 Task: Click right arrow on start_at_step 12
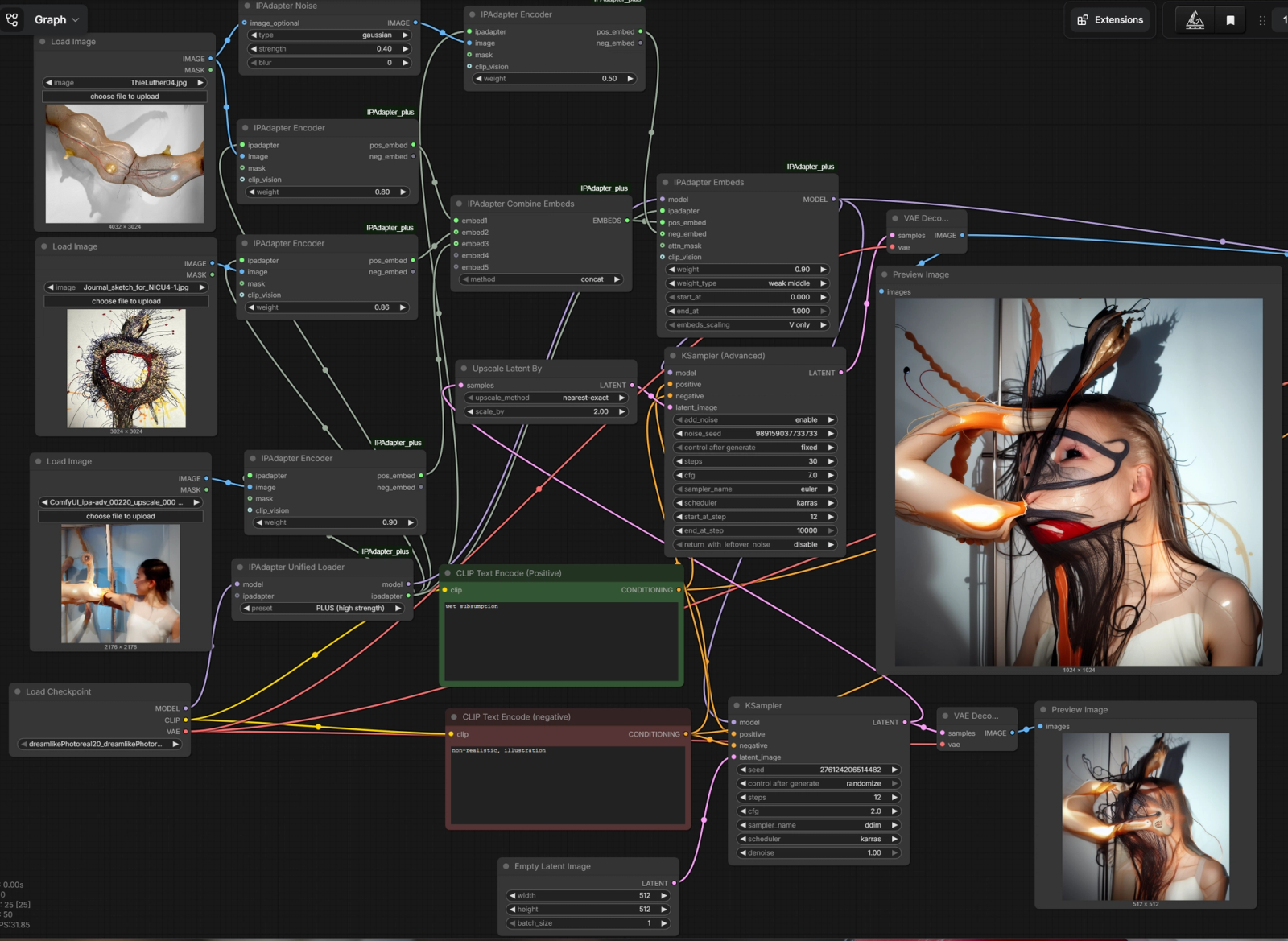(x=831, y=517)
